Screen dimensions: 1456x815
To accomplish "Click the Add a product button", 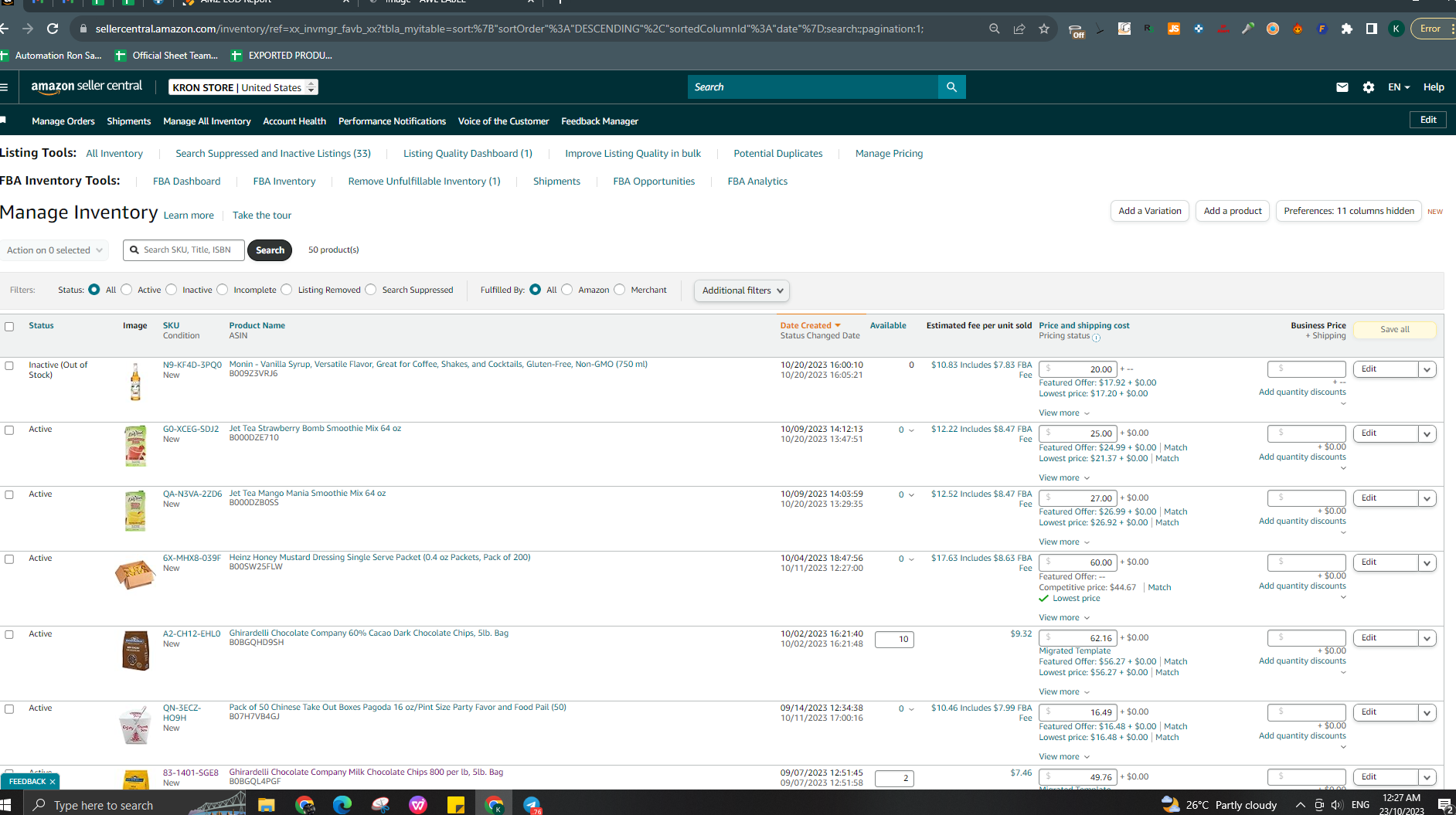I will click(x=1233, y=211).
